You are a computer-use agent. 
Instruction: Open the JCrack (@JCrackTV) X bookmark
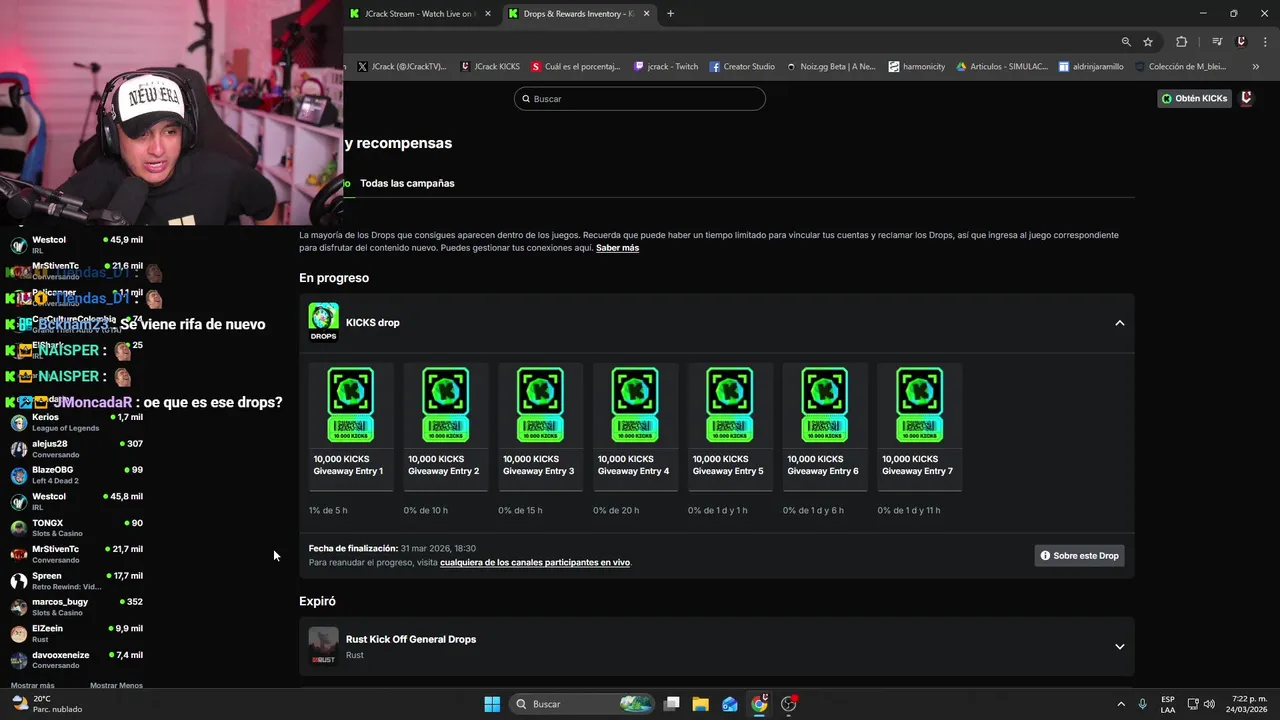point(401,66)
